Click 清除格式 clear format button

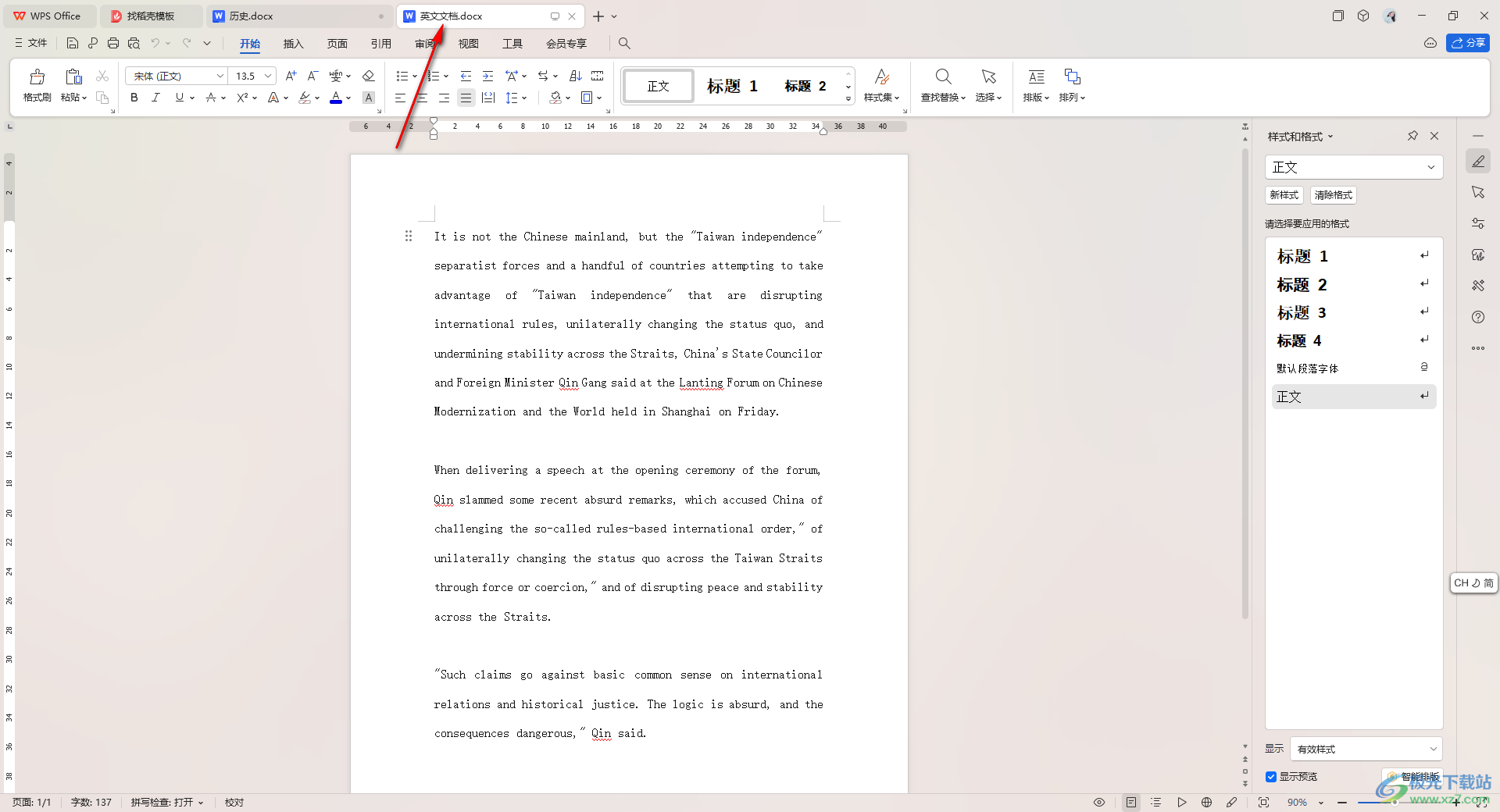click(x=1333, y=195)
